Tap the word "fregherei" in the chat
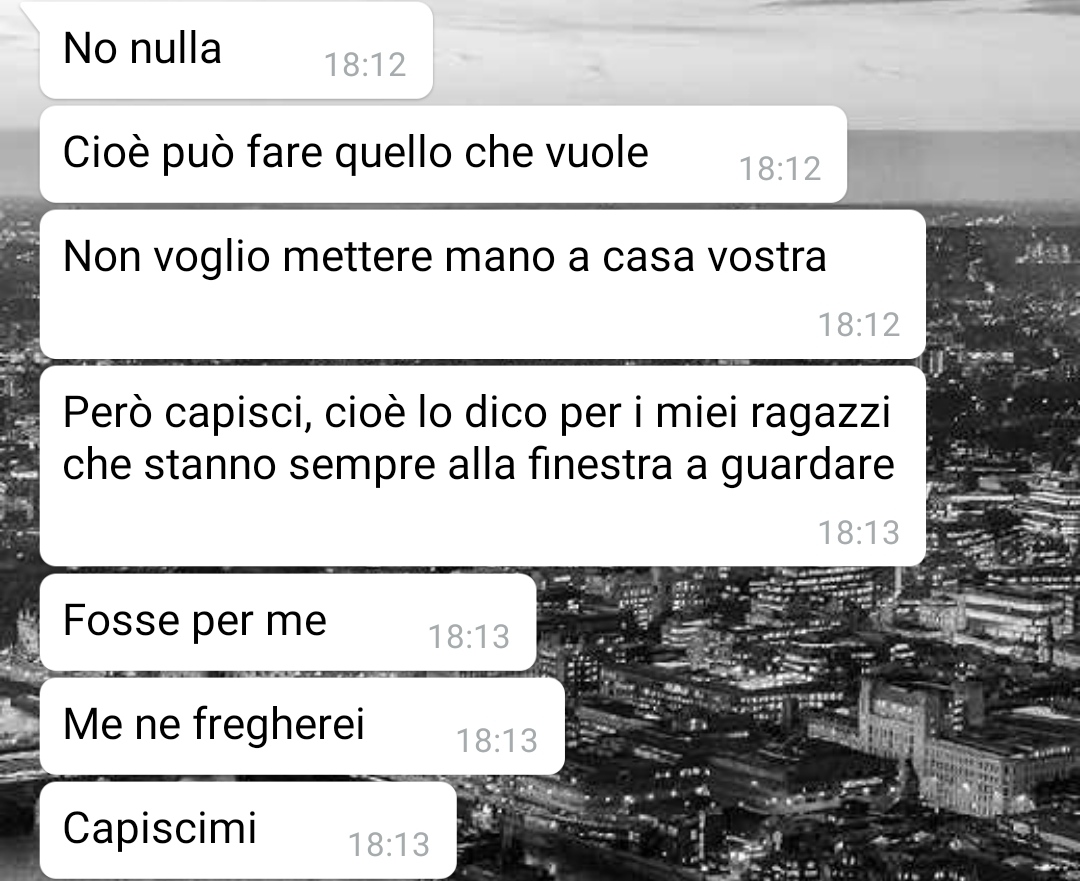The image size is (1080, 881). pyautogui.click(x=278, y=725)
